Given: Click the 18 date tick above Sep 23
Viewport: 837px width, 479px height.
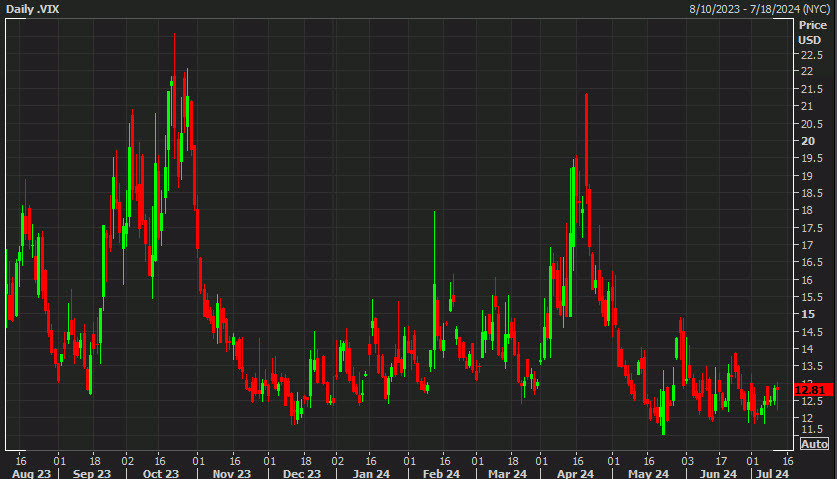Looking at the screenshot, I should (94, 461).
